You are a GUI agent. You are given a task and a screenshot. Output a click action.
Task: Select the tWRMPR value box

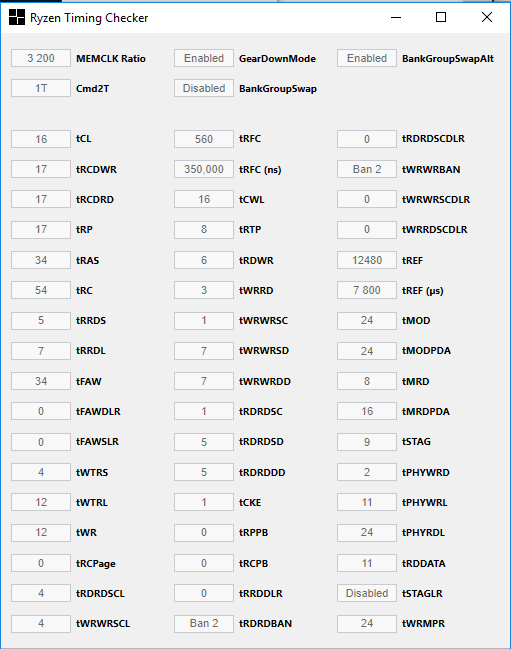367,623
